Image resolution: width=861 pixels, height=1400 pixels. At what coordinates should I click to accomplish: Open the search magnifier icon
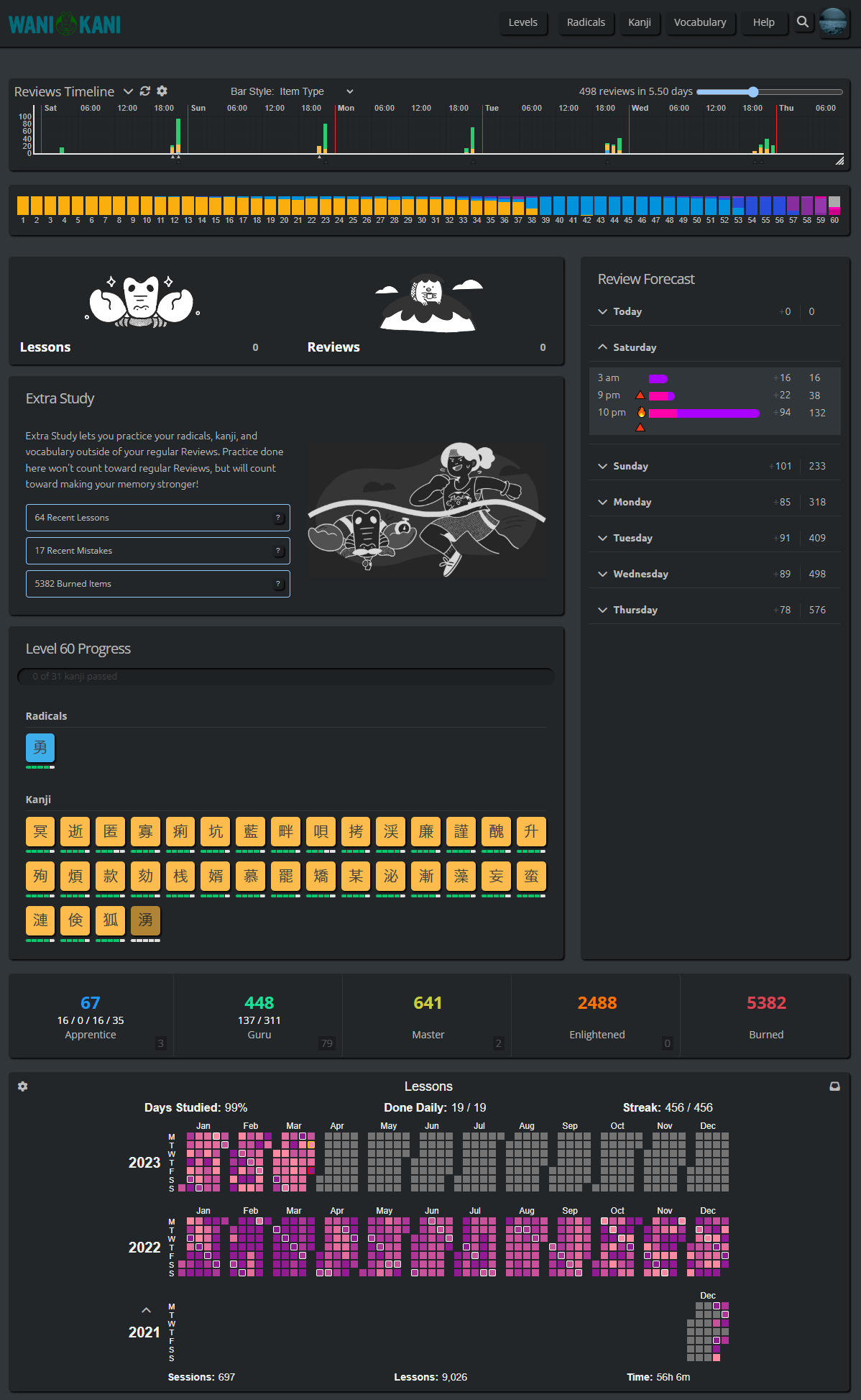click(x=803, y=22)
